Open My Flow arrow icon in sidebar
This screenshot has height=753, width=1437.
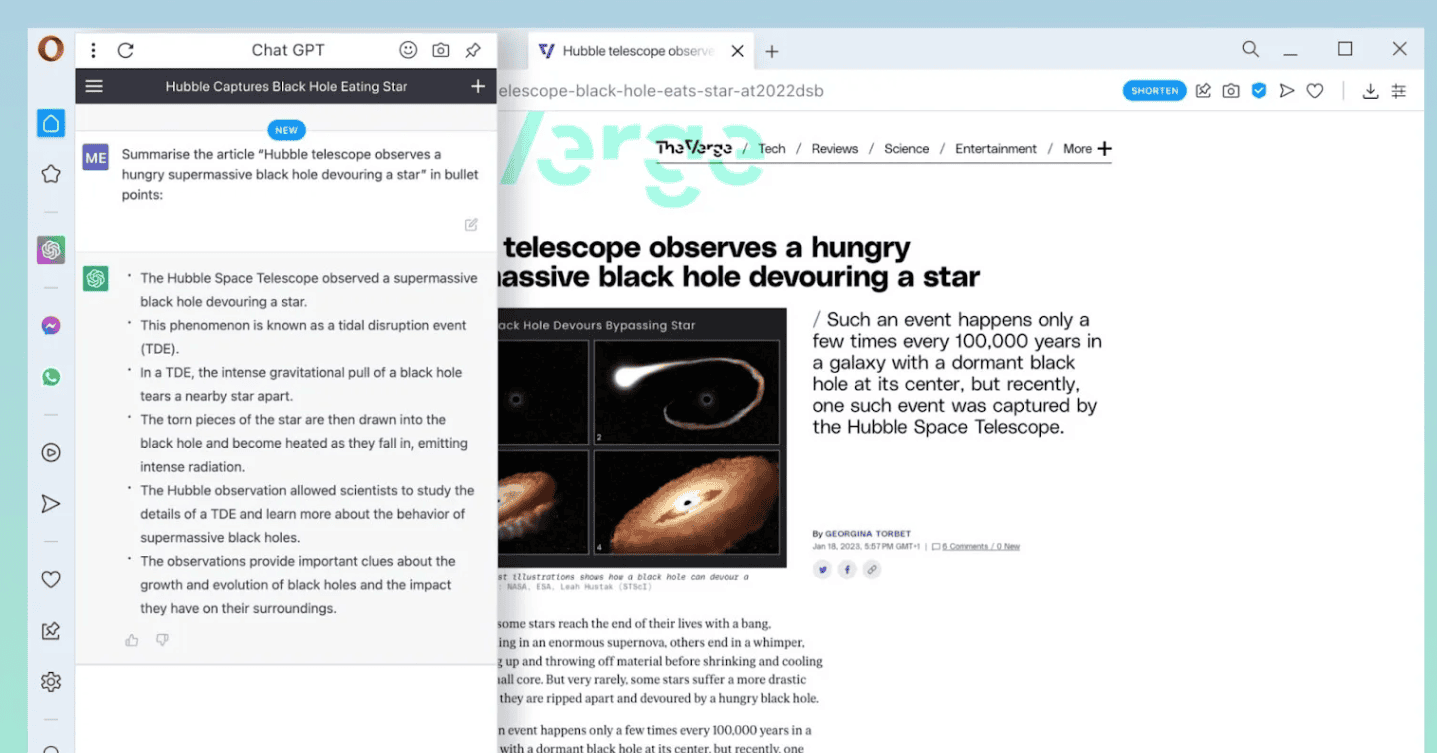pos(51,504)
